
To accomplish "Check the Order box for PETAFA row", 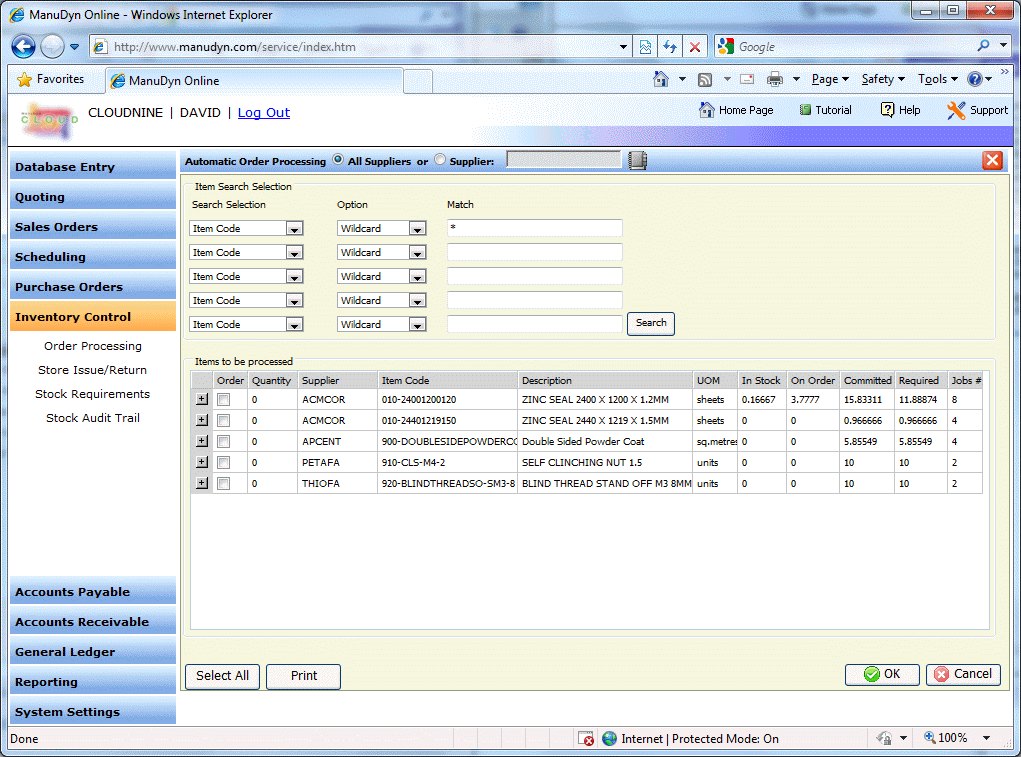I will 224,463.
